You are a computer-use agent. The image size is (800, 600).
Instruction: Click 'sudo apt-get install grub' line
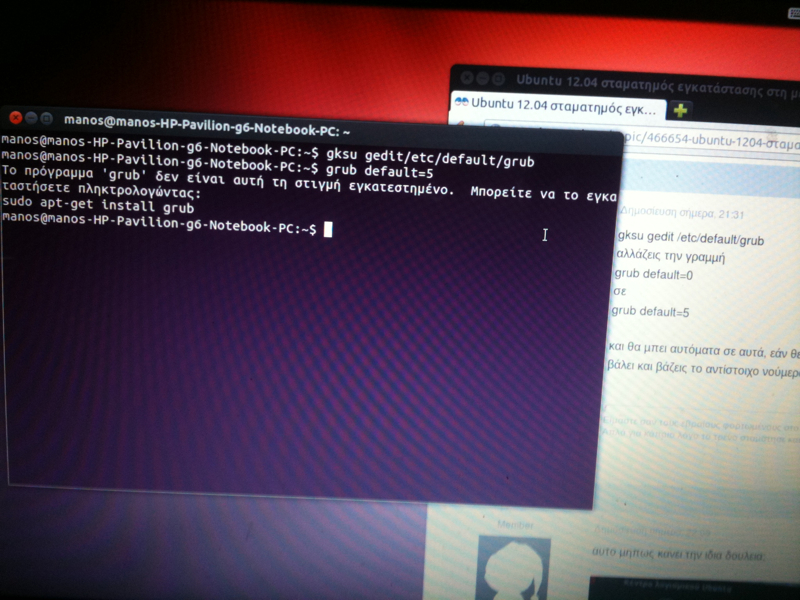pyautogui.click(x=98, y=205)
